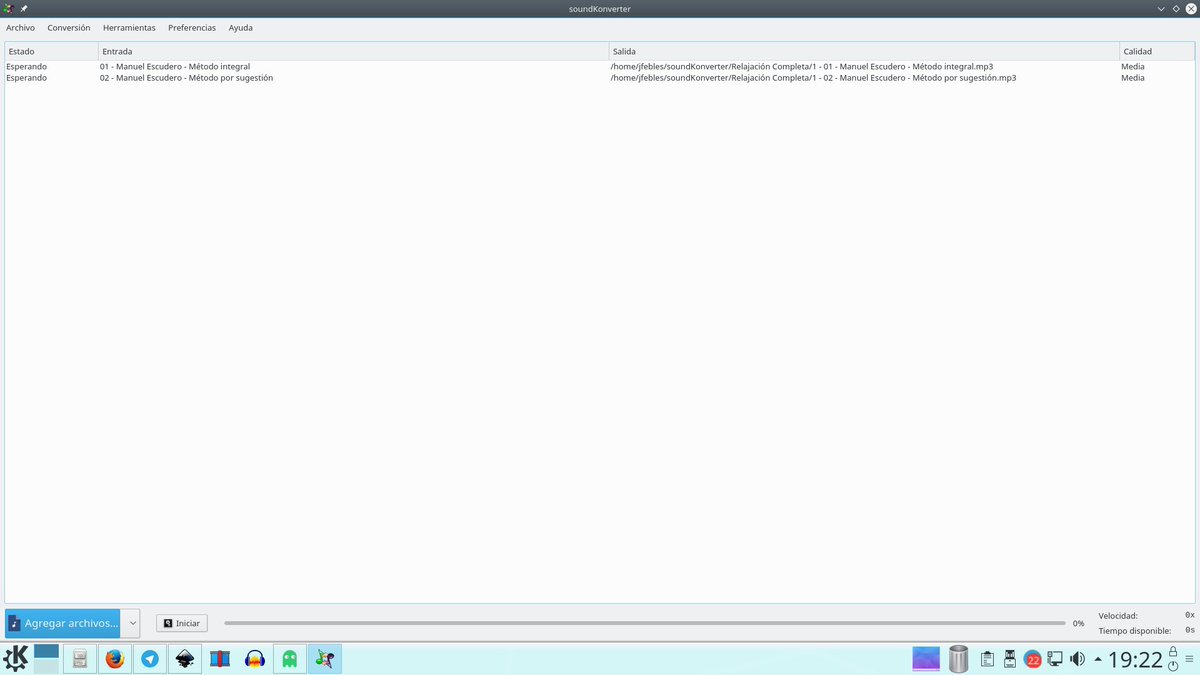Screen dimensions: 1200x675
Task: Click output path ending 'Método por sugestión.mp3'
Action: (814, 77)
